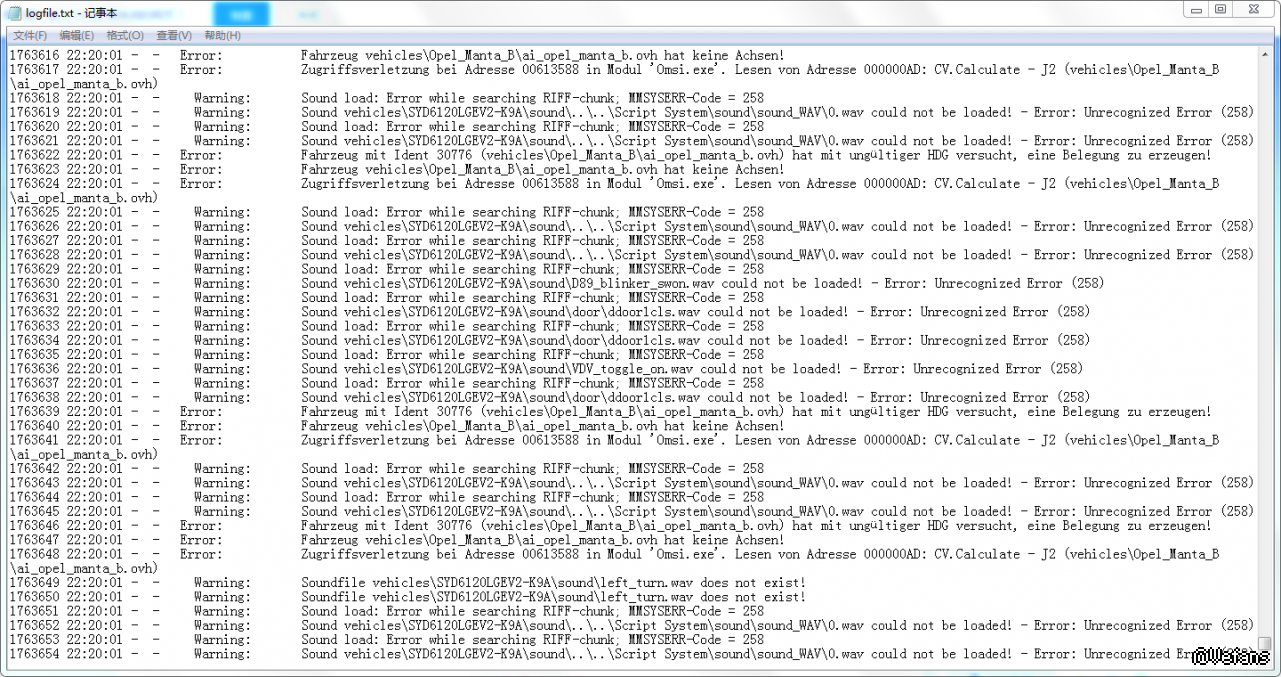
Task: Click the line 1763617 Zugriffsverletzung error text
Action: click(x=760, y=70)
